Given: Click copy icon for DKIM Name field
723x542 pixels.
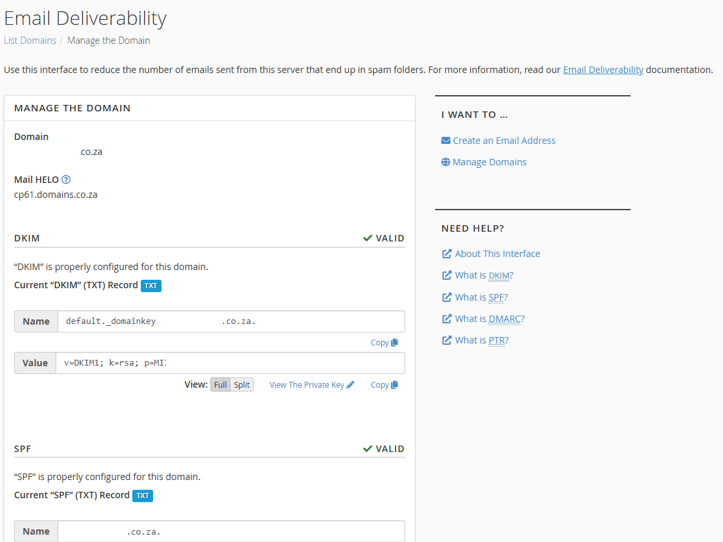Looking at the screenshot, I should click(394, 343).
